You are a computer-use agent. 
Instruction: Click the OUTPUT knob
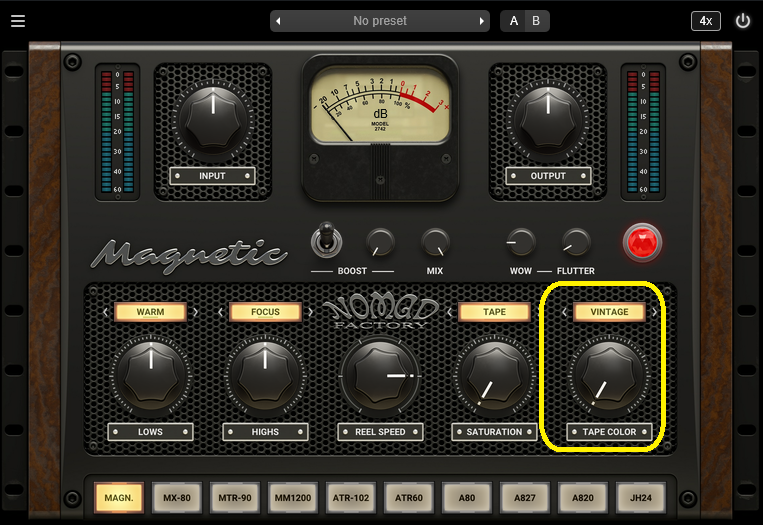pyautogui.click(x=548, y=121)
